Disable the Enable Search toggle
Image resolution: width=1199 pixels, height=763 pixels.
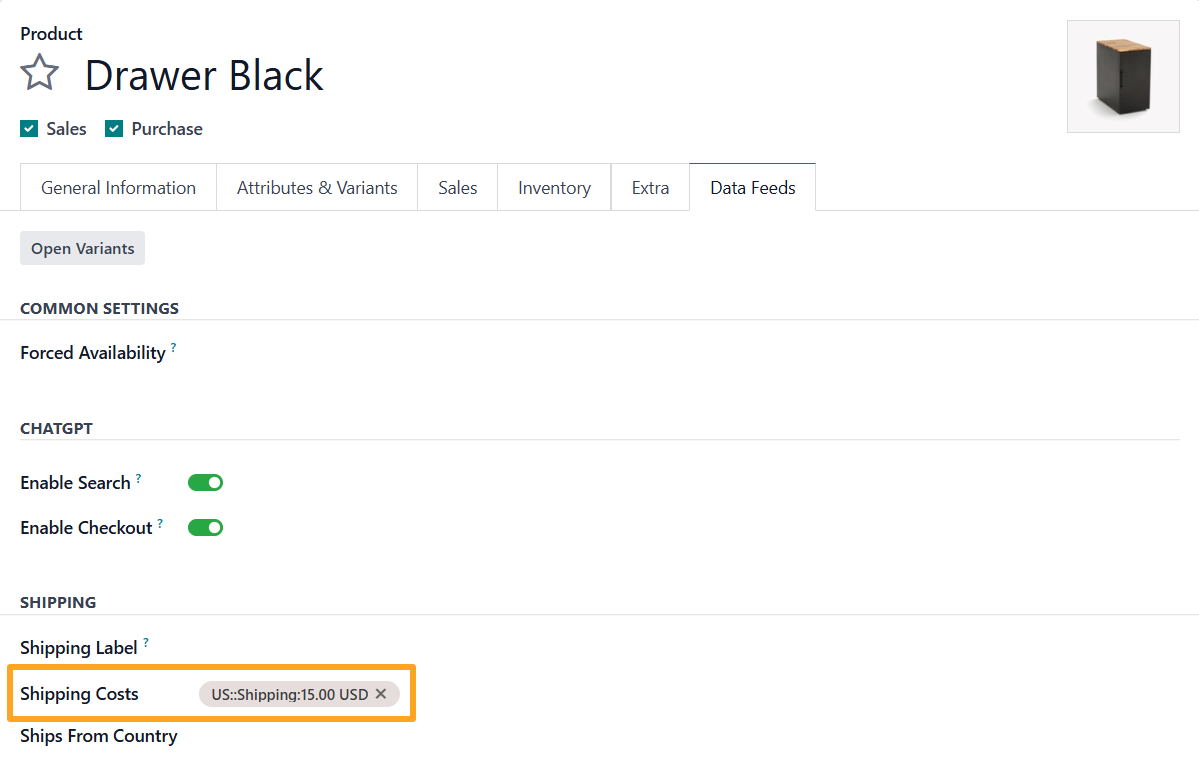tap(205, 482)
